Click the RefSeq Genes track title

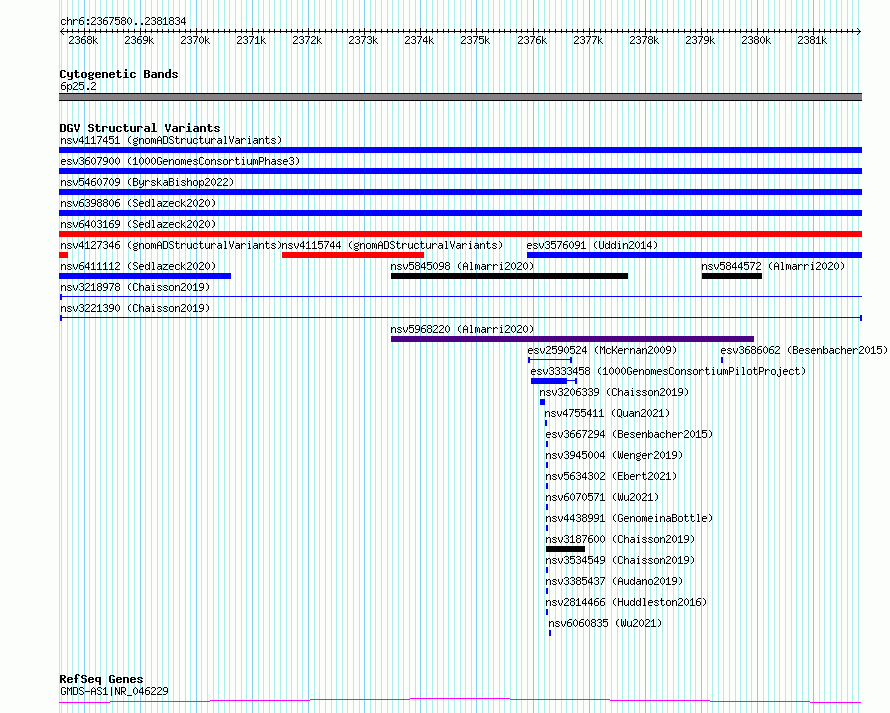point(101,680)
